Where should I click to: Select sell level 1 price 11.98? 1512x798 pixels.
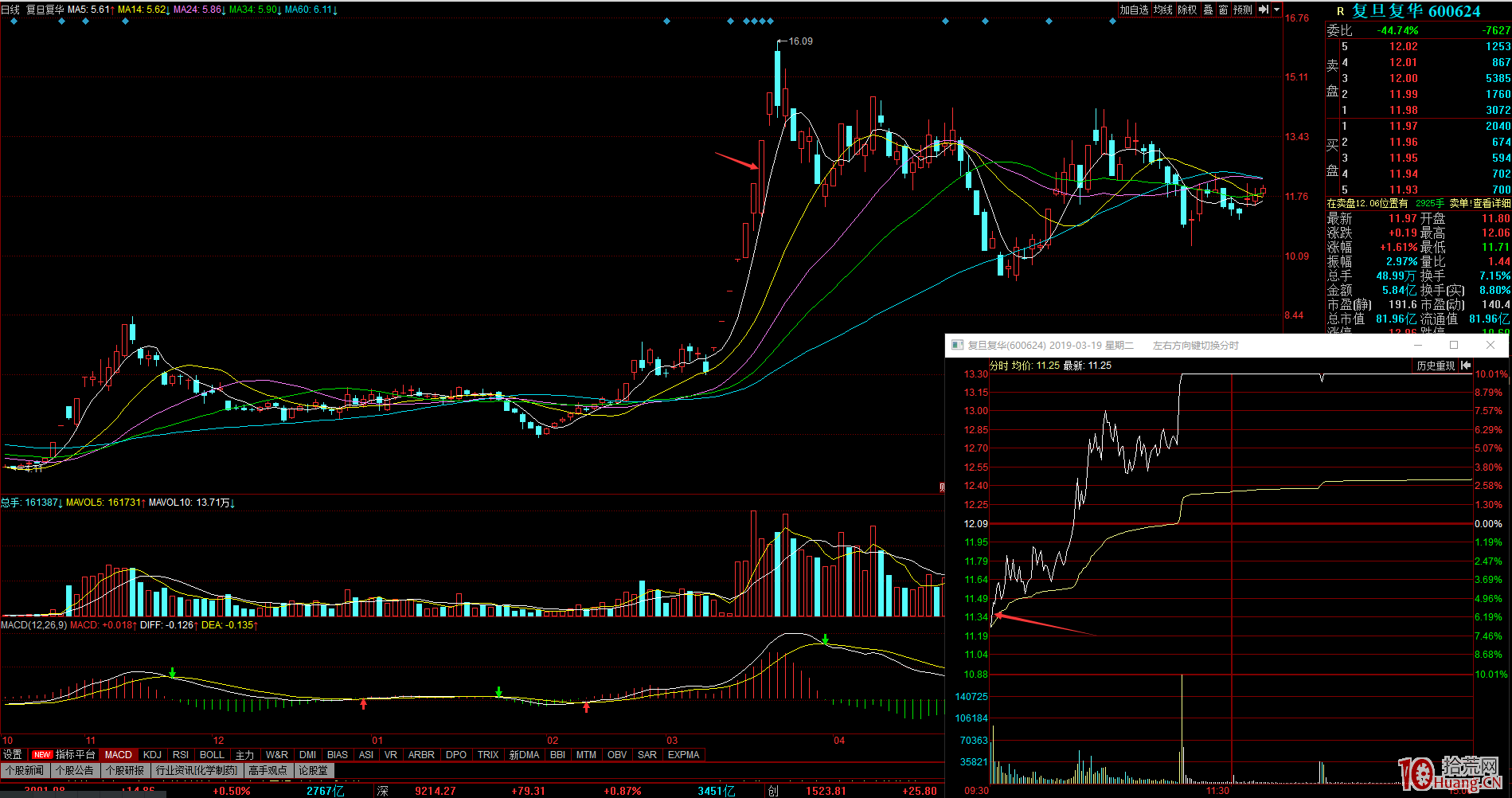click(1404, 110)
